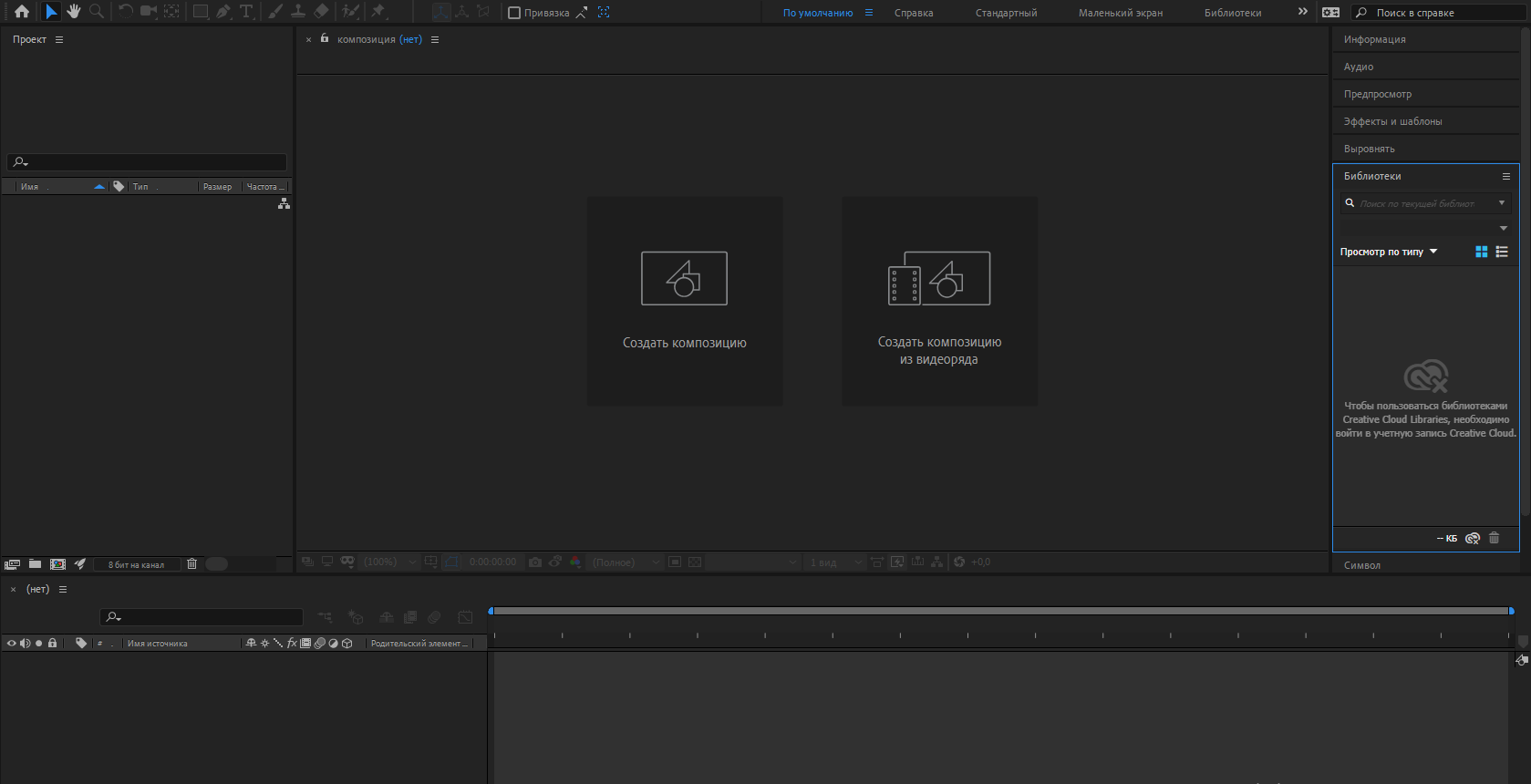The height and width of the screenshot is (784, 1531).
Task: Delete selected project item with trash icon
Action: (x=191, y=564)
